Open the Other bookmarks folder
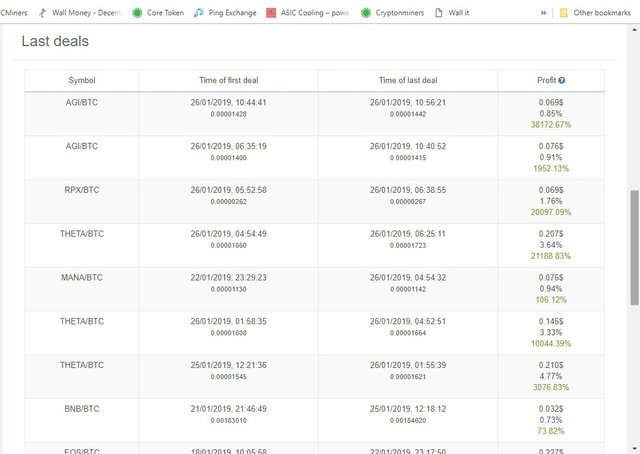 click(x=595, y=13)
